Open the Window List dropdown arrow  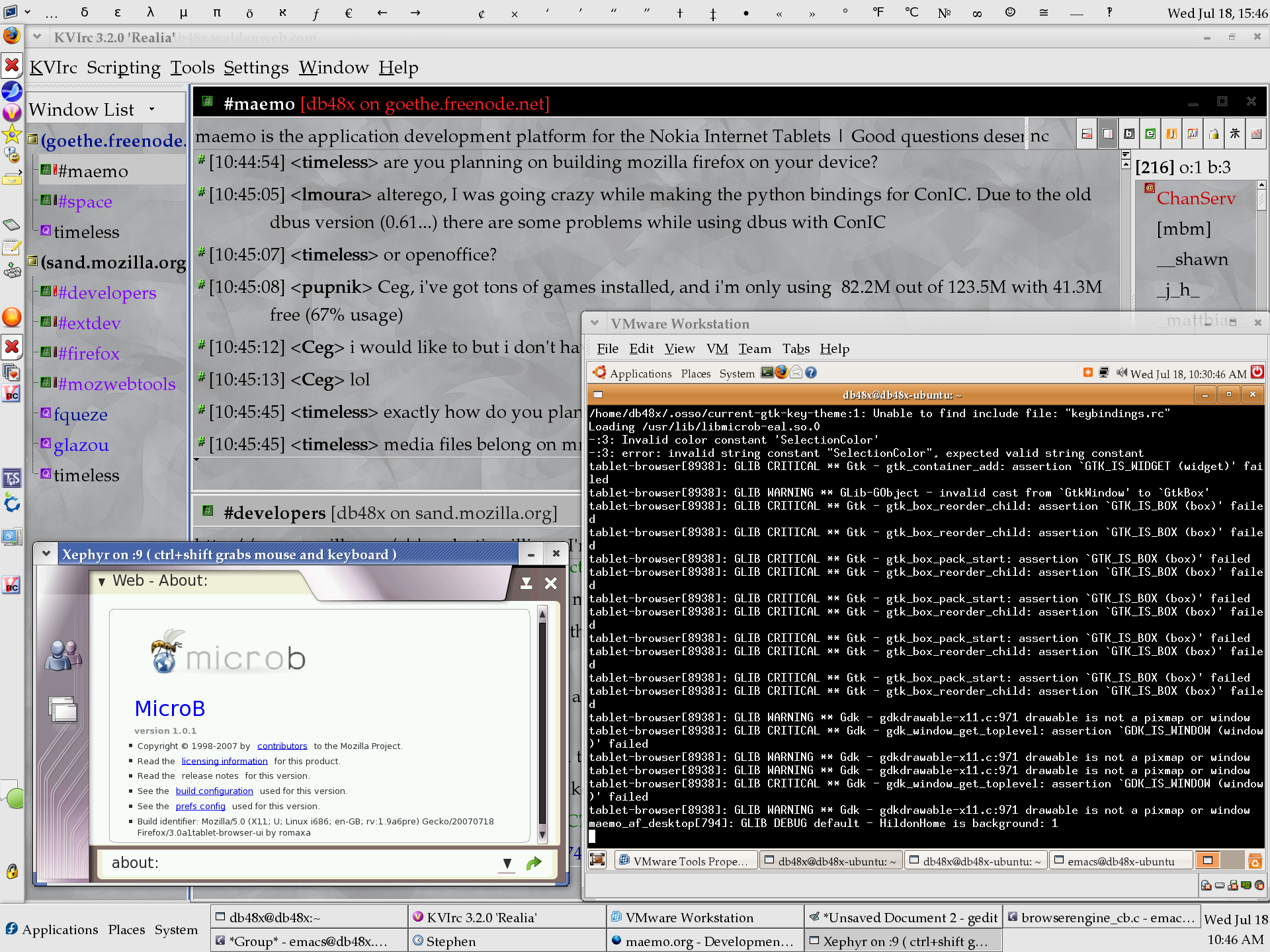[151, 109]
